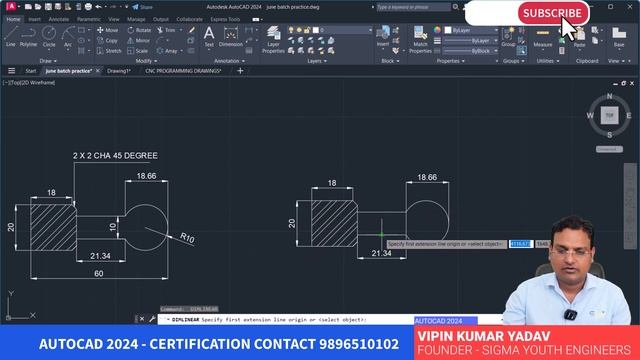Click the Ellipse tool icon
Image resolution: width=640 pixels, height=360 pixels.
(81, 40)
